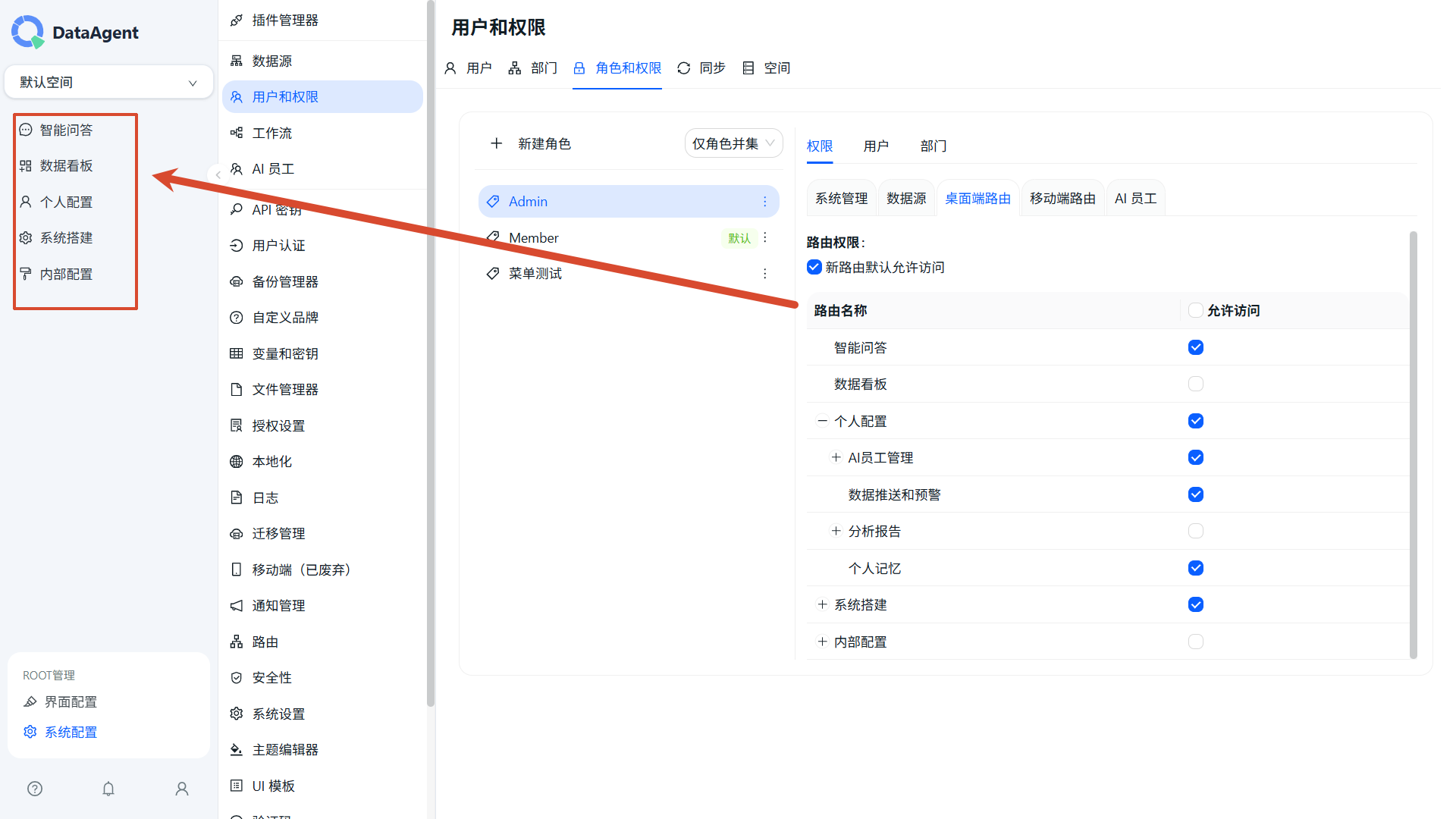Select the Member role
The width and height of the screenshot is (1456, 819).
point(629,237)
